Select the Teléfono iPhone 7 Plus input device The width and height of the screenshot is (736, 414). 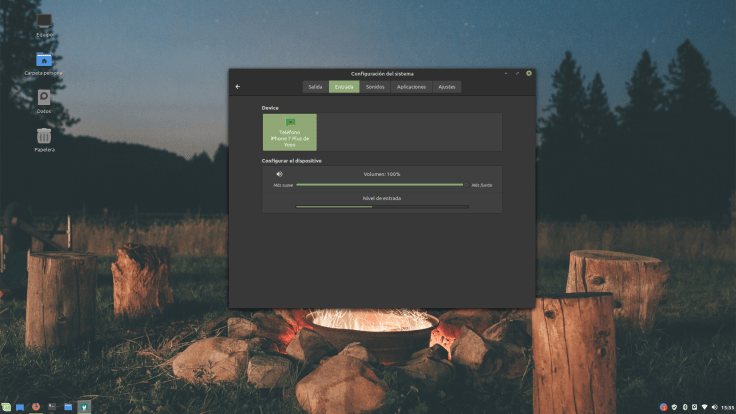pyautogui.click(x=290, y=132)
